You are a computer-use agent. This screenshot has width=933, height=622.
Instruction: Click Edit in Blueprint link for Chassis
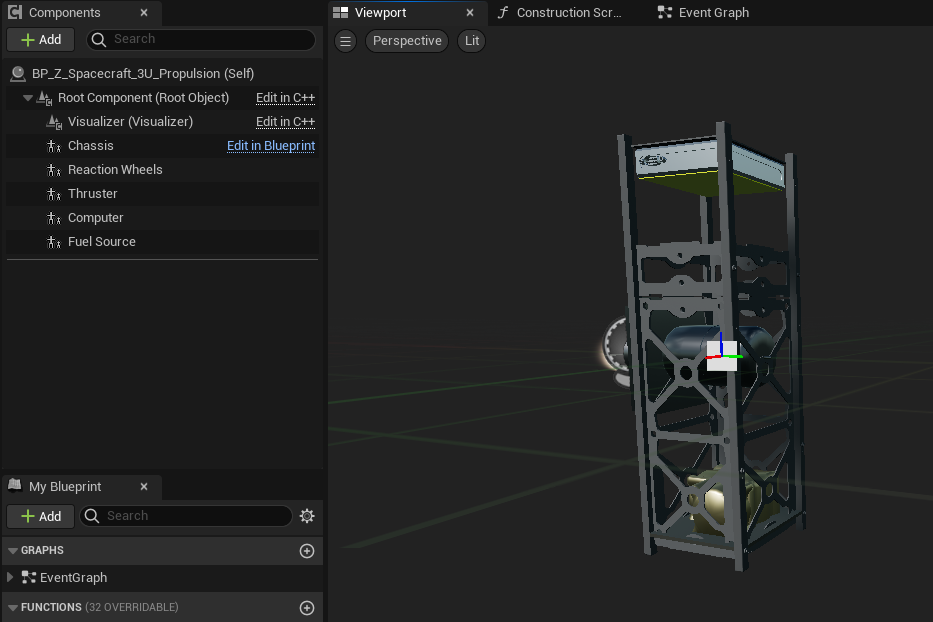[270, 146]
